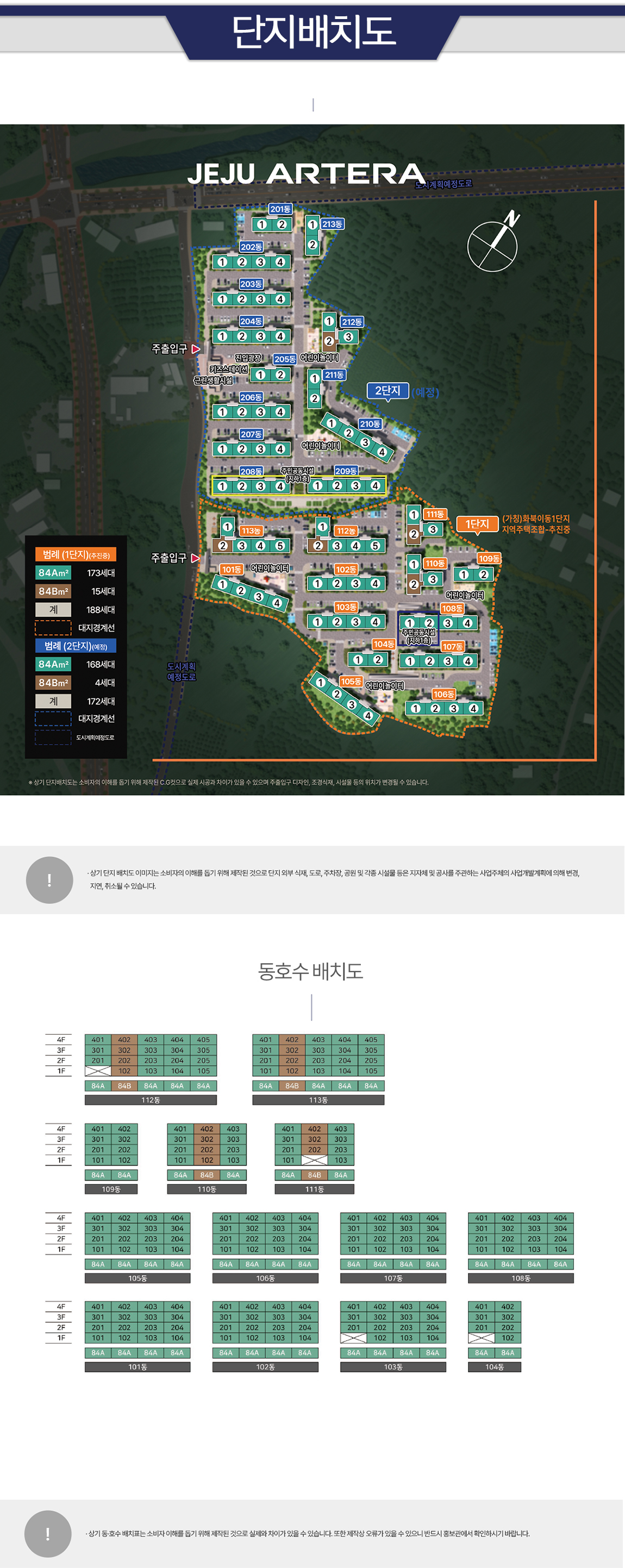This screenshot has height=1568, width=625.
Task: Click the red 주출입구 arrow near 113동
Action: tap(195, 558)
